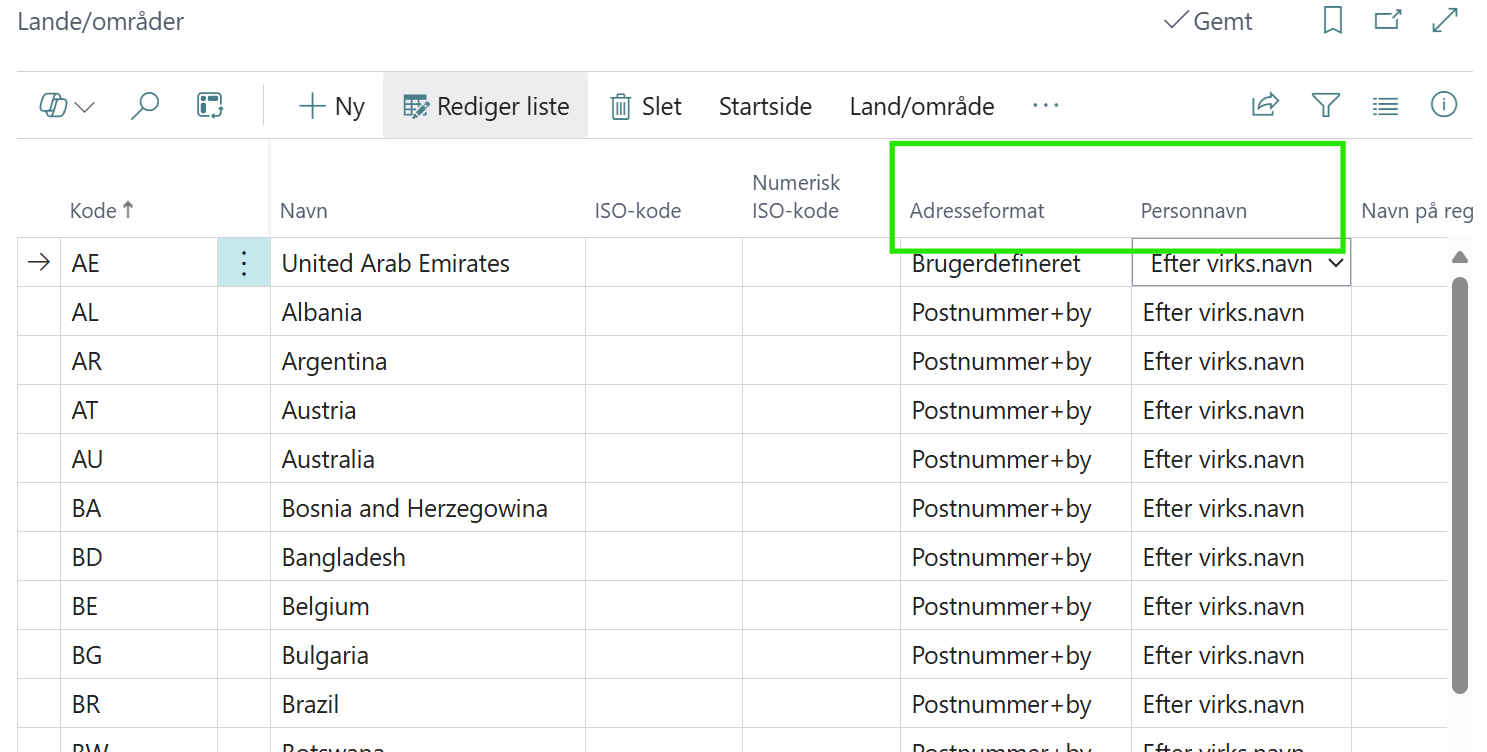Bookmark this page with the bookmark icon

[1332, 20]
